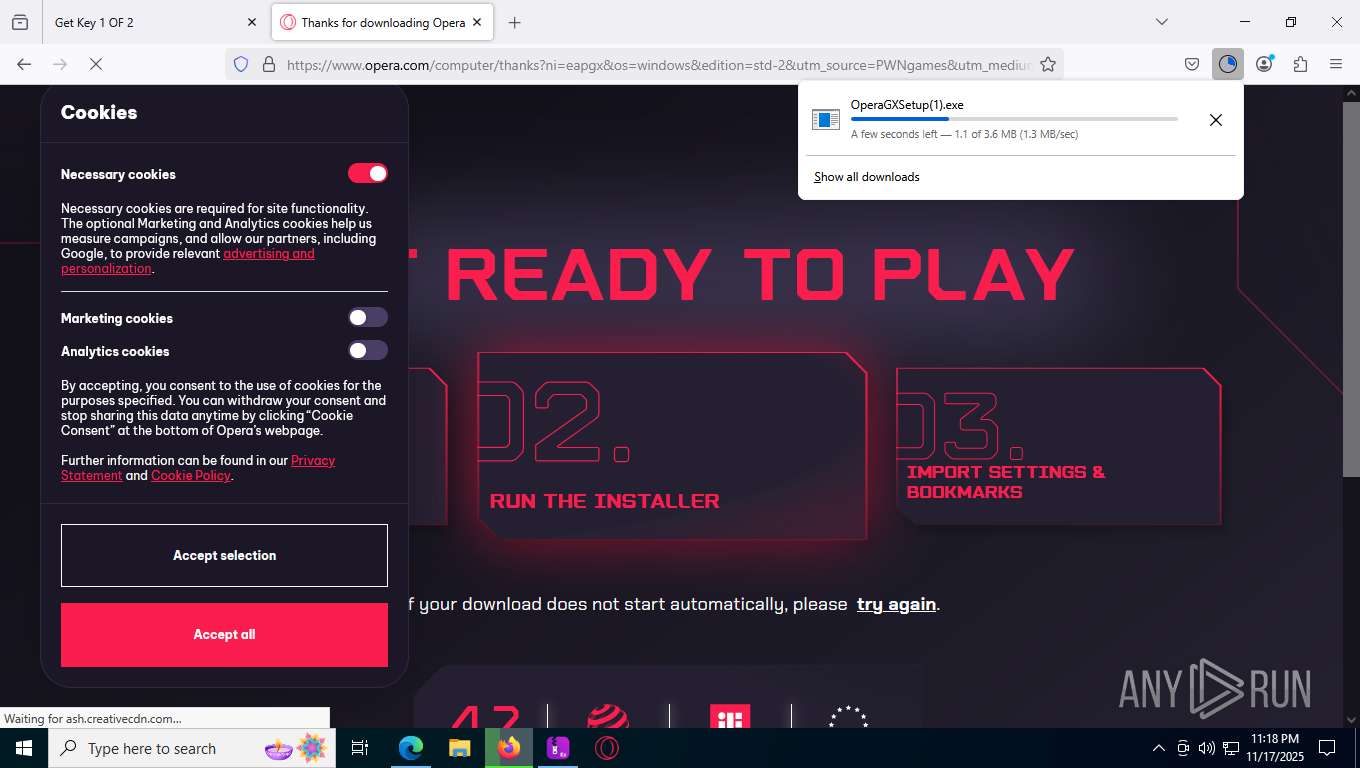Select the 02 Run the Installer card
Viewport: 1360px width, 768px height.
pos(672,446)
